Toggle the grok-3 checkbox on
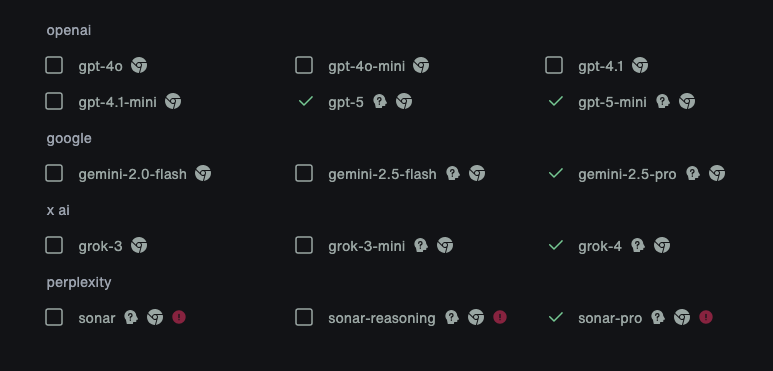773x371 pixels. point(54,245)
